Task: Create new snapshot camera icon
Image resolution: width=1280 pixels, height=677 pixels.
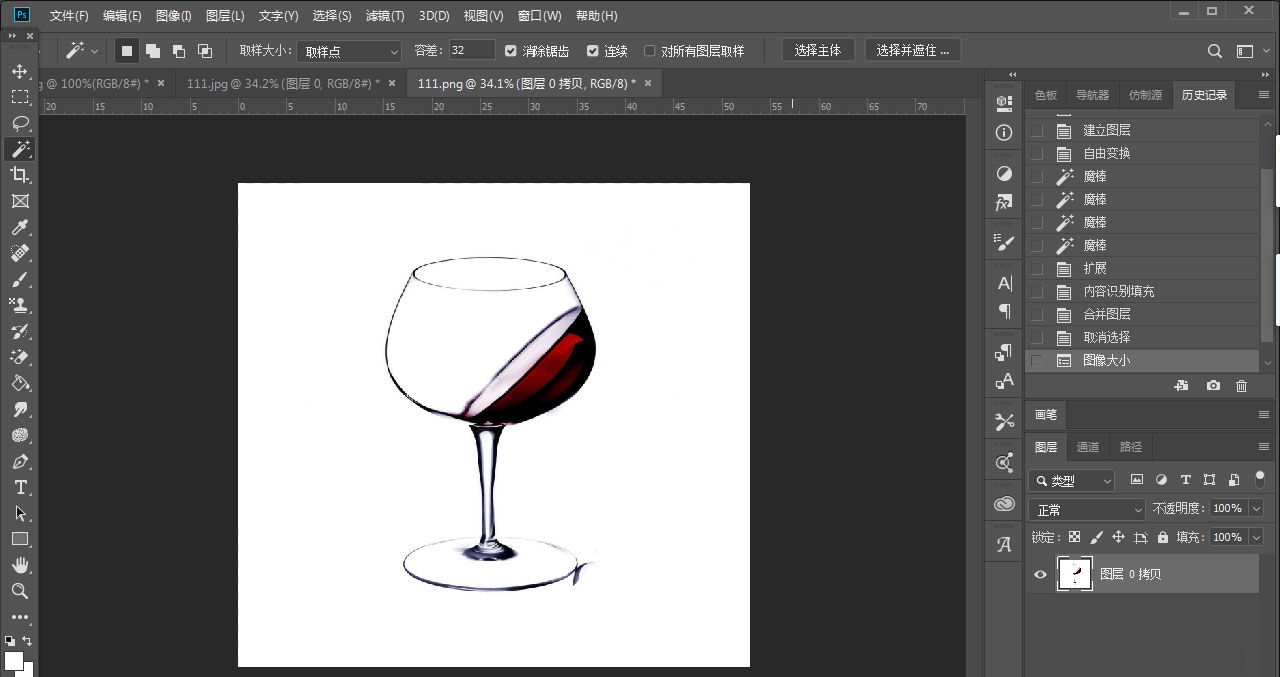Action: tap(1213, 385)
